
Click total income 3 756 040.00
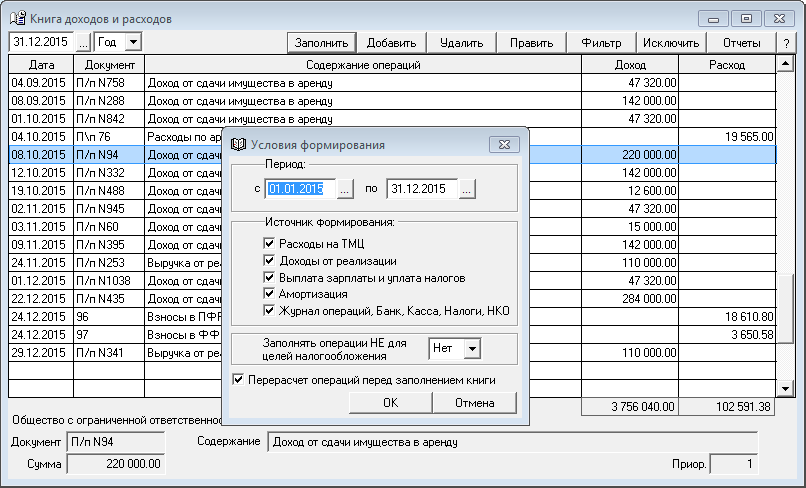tap(630, 407)
